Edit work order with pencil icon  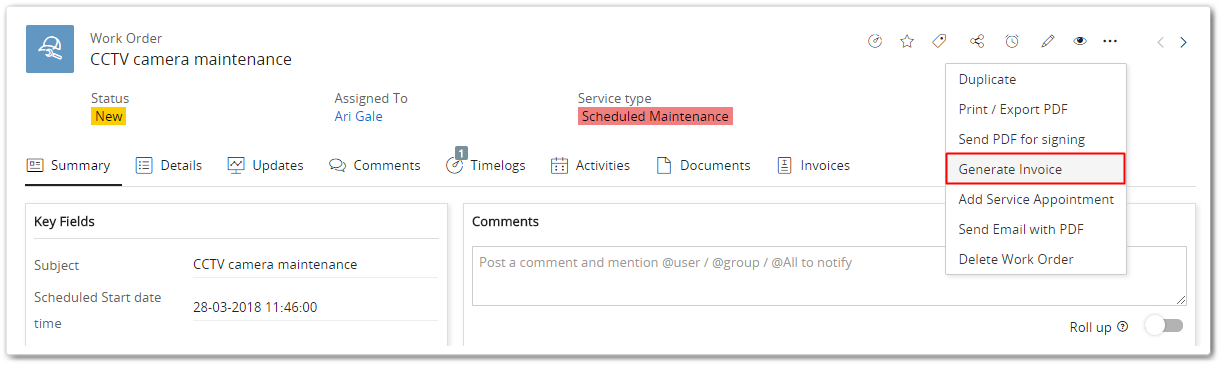tap(1047, 41)
